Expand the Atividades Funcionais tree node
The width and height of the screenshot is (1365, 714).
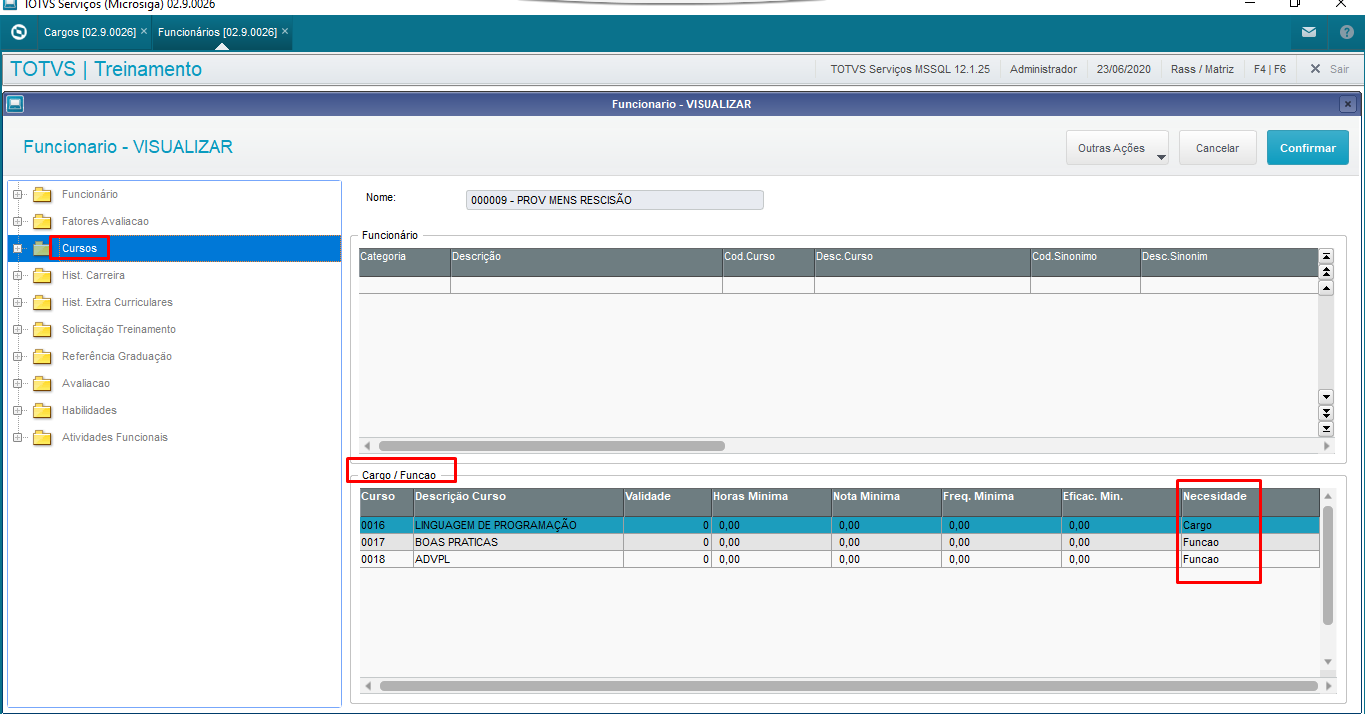coord(17,437)
